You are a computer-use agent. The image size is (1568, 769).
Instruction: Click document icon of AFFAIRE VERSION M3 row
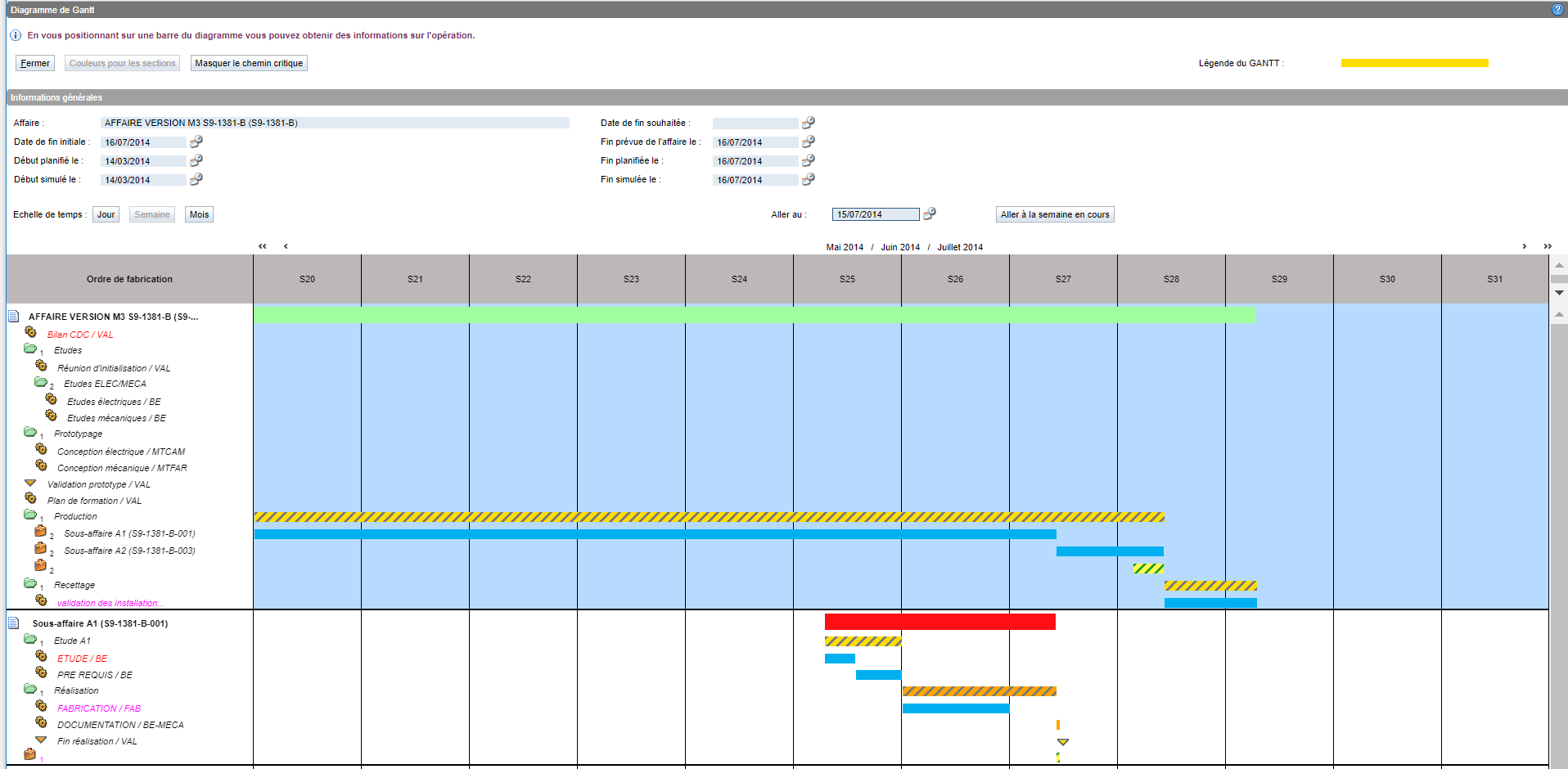click(x=13, y=316)
